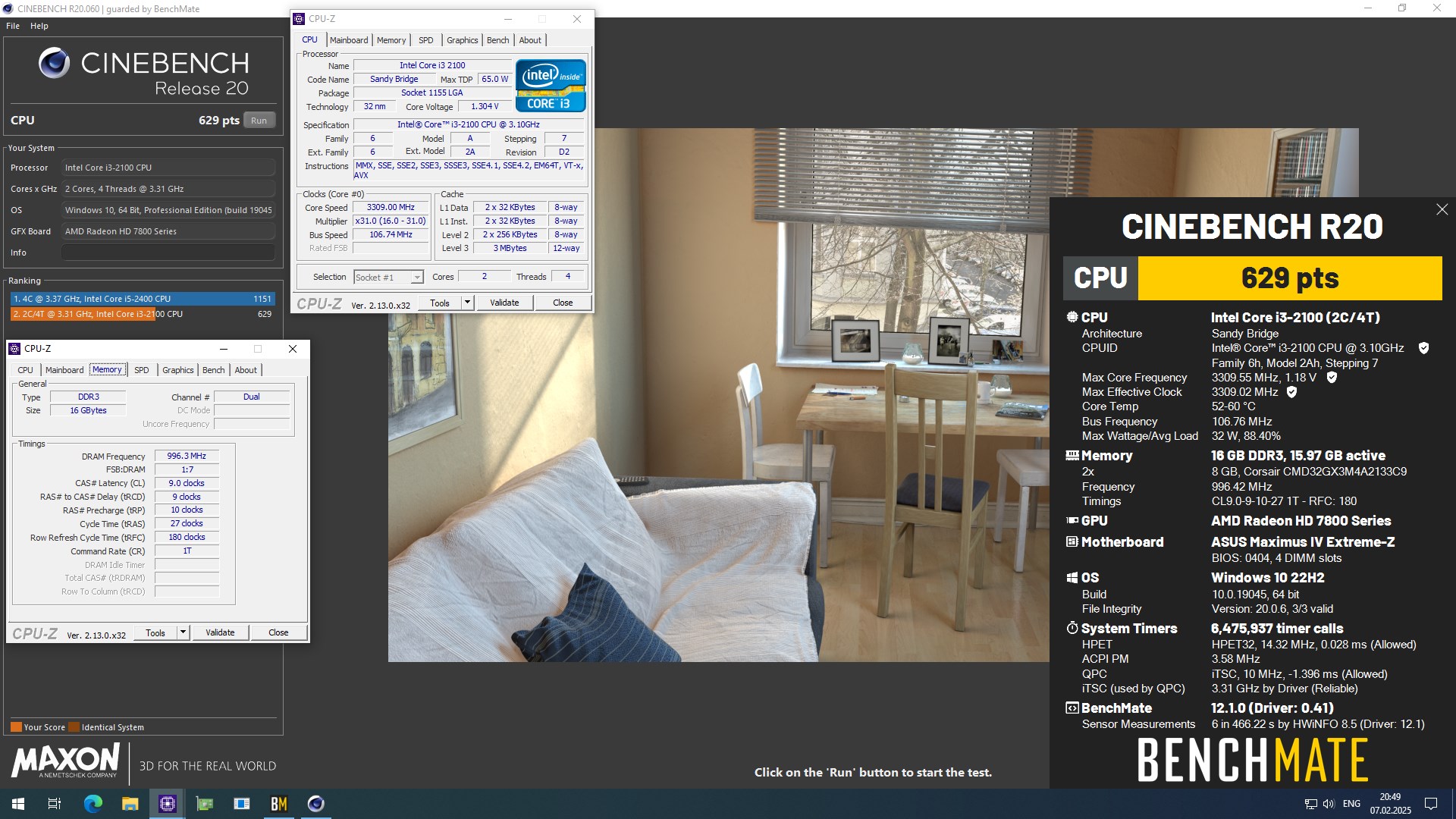Open the Help menu in Cinebench
The width and height of the screenshot is (1456, 819).
pos(39,26)
